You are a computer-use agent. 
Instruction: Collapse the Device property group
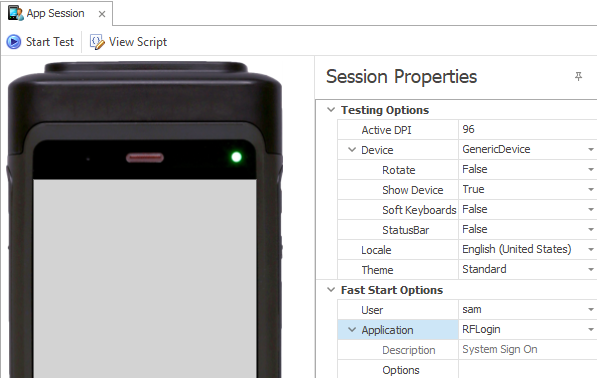coord(352,150)
